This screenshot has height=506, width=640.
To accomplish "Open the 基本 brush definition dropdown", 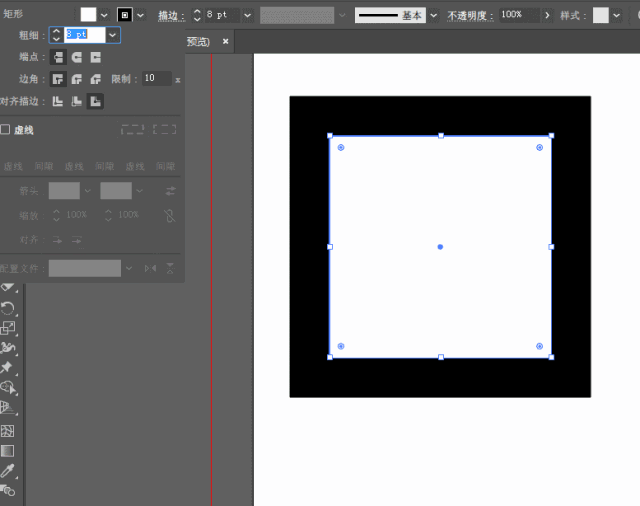I will pos(433,16).
